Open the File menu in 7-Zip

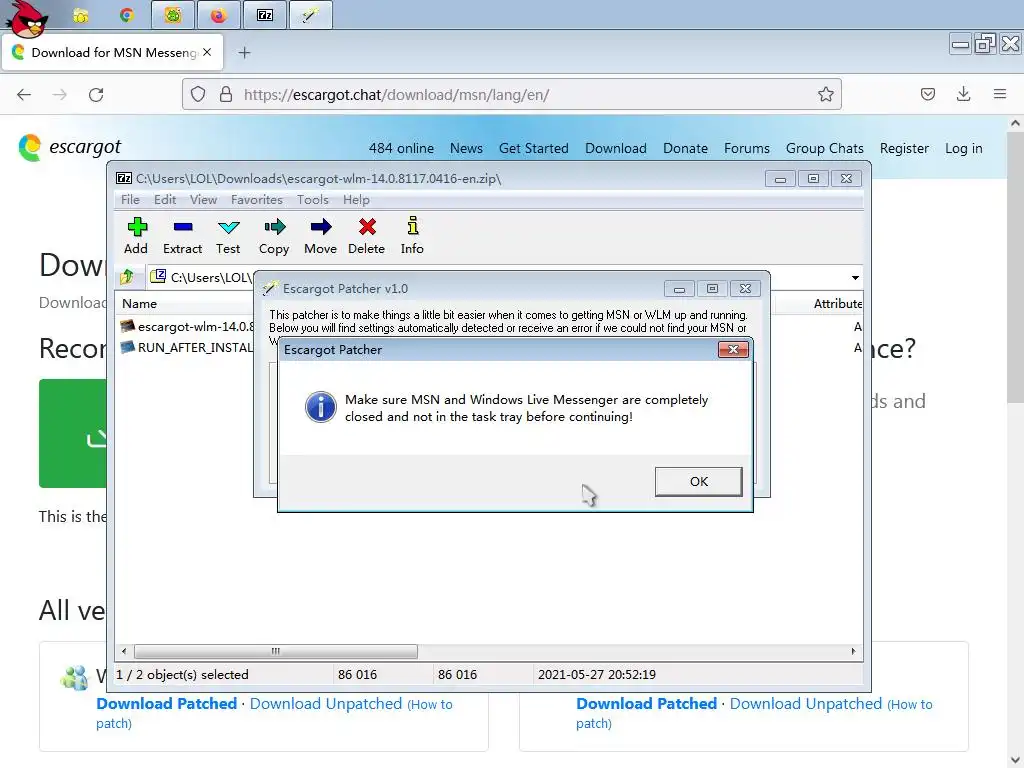[x=130, y=200]
